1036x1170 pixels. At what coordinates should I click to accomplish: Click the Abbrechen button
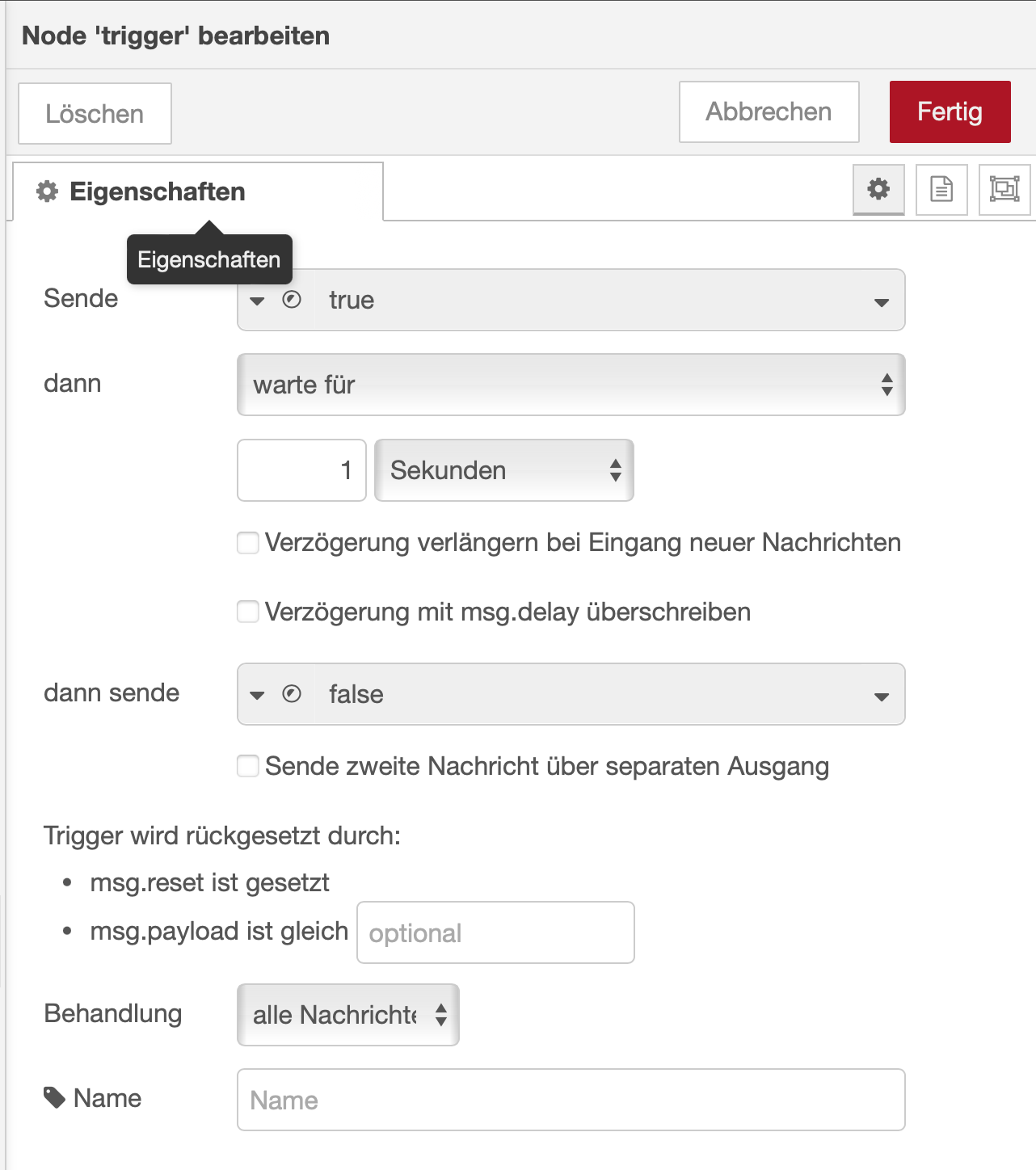(x=769, y=112)
